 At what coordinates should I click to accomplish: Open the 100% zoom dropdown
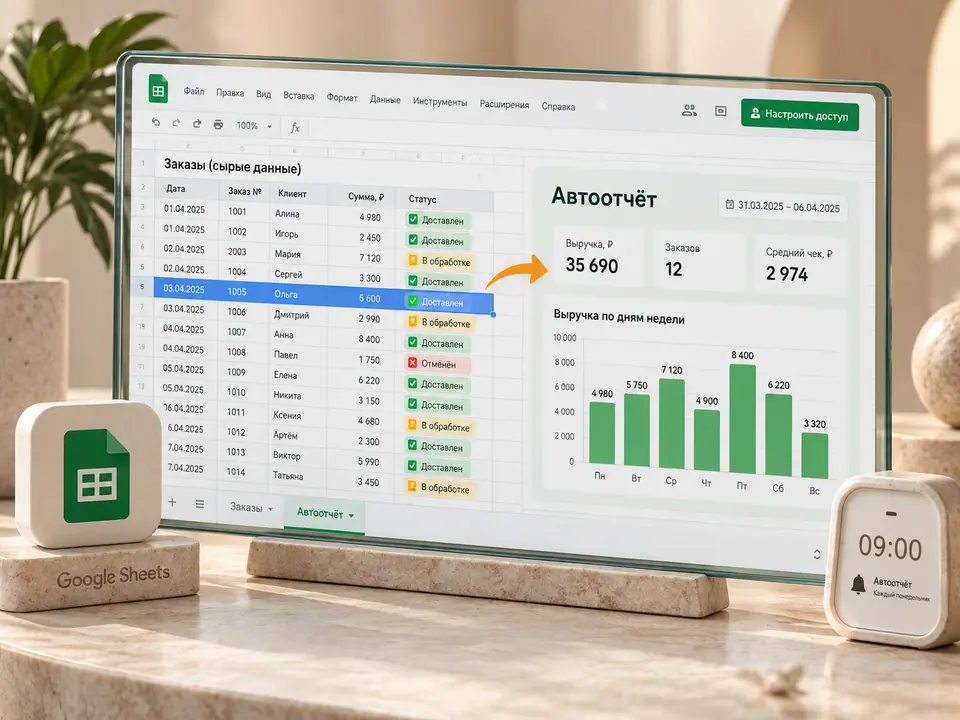pos(254,126)
